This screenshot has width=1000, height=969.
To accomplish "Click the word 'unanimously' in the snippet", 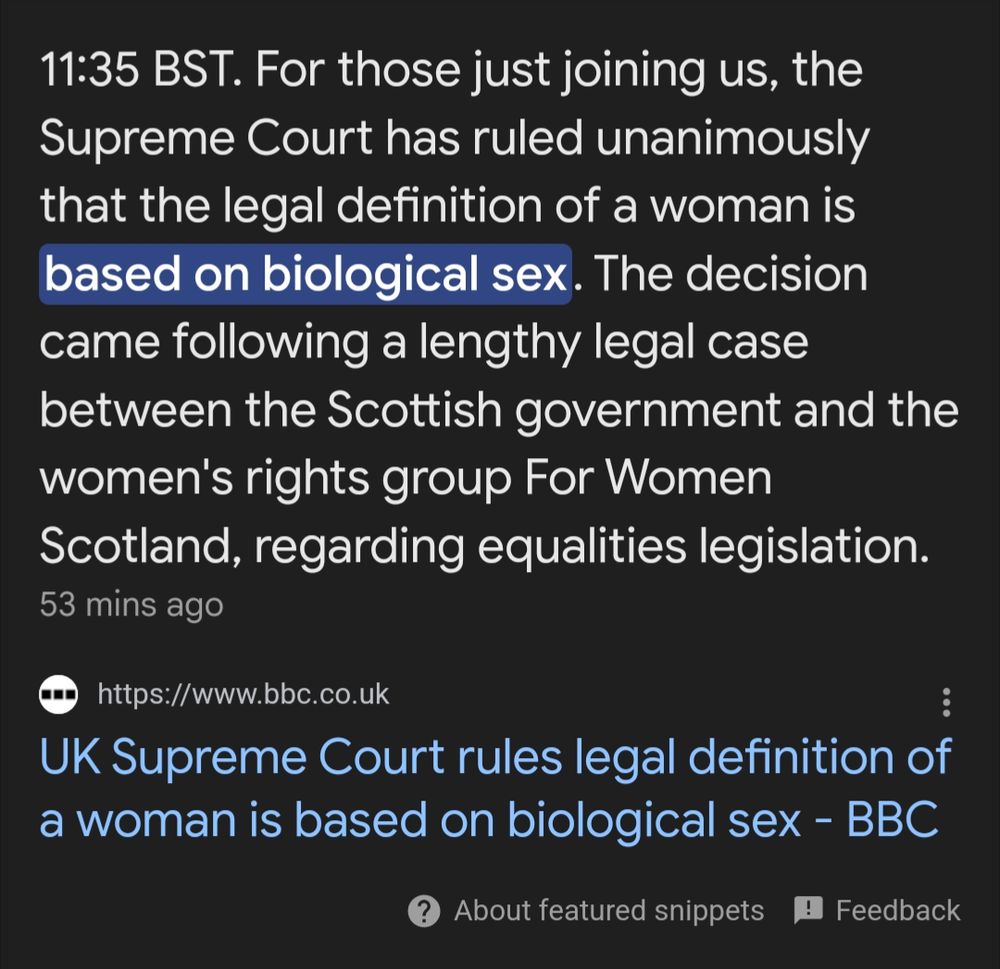I will (733, 140).
